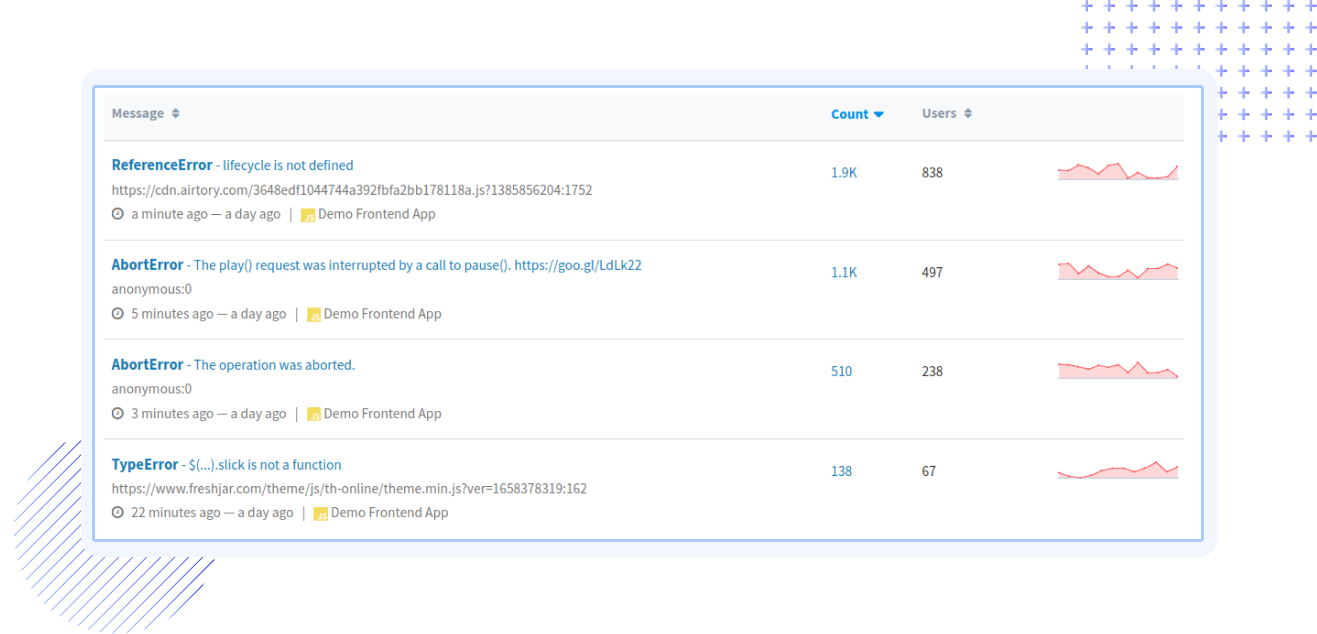Screen dimensions: 1317x634
Task: Click the clock icon in ReferenceError row
Action: 118,214
